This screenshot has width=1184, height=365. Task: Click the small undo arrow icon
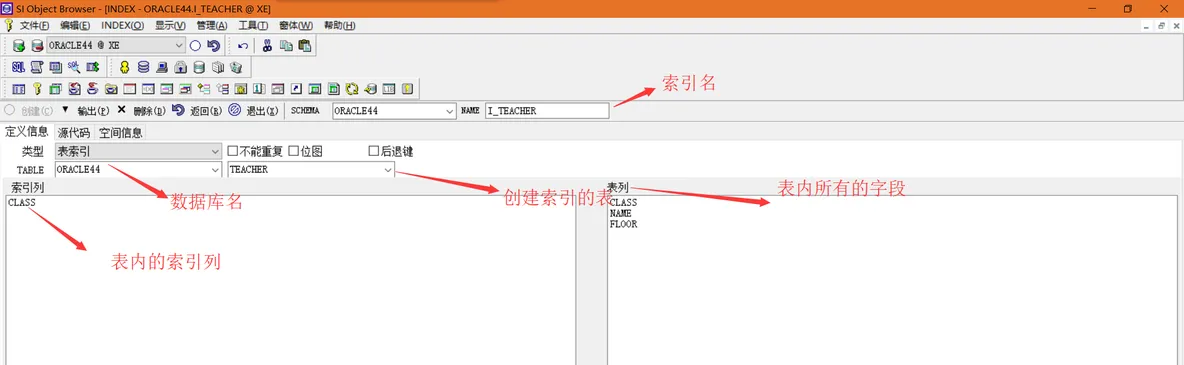[x=243, y=45]
